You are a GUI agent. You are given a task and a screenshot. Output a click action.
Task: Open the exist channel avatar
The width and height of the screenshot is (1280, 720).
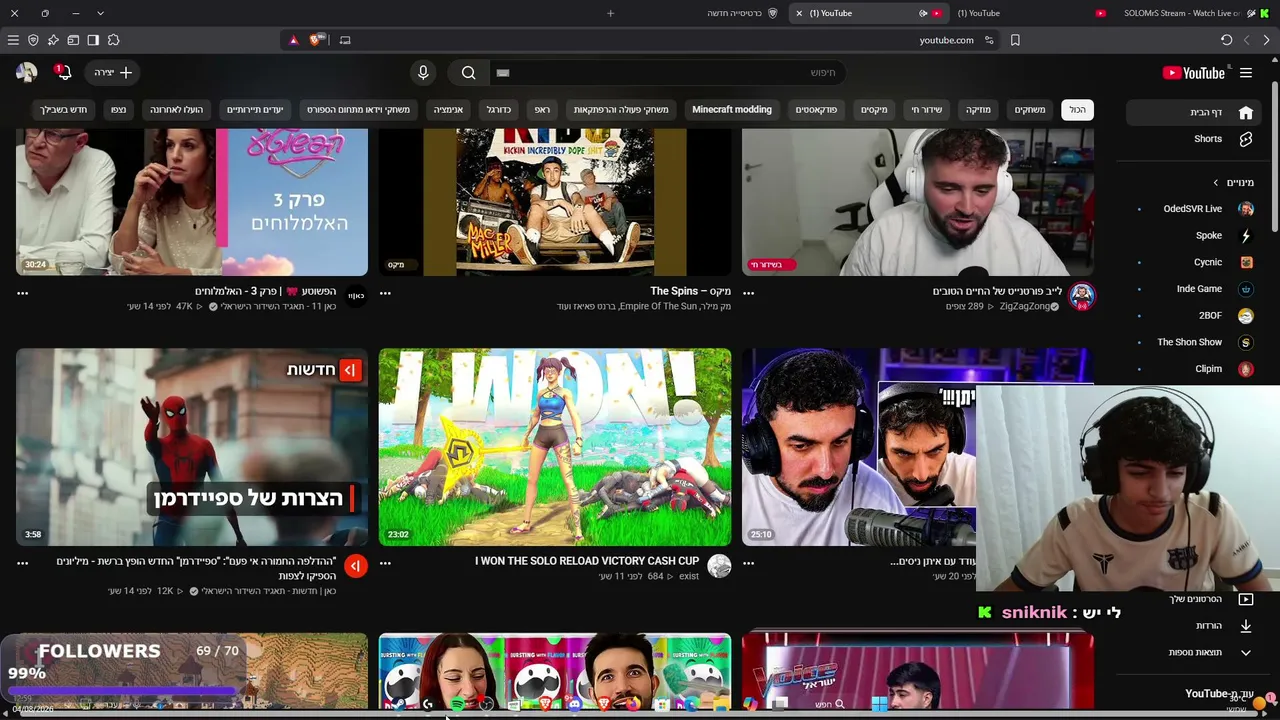(x=719, y=566)
